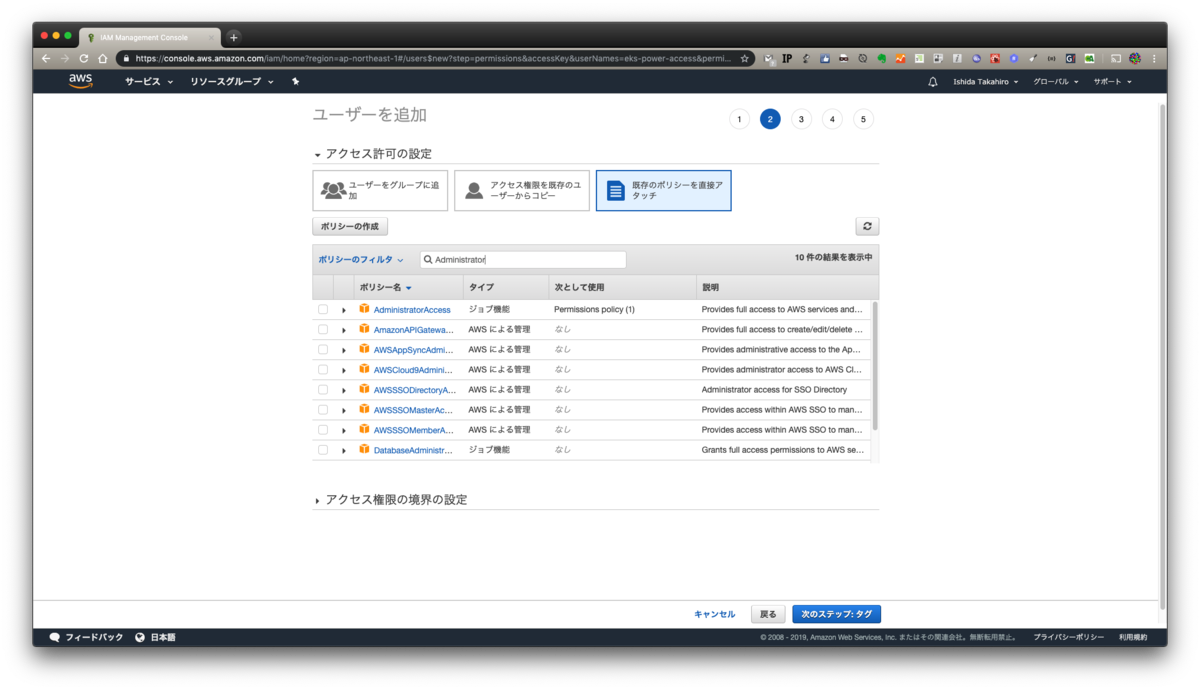Check the AWSAppSyncAdmin policy checkbox
Screen dimensions: 1200x690
tap(323, 350)
